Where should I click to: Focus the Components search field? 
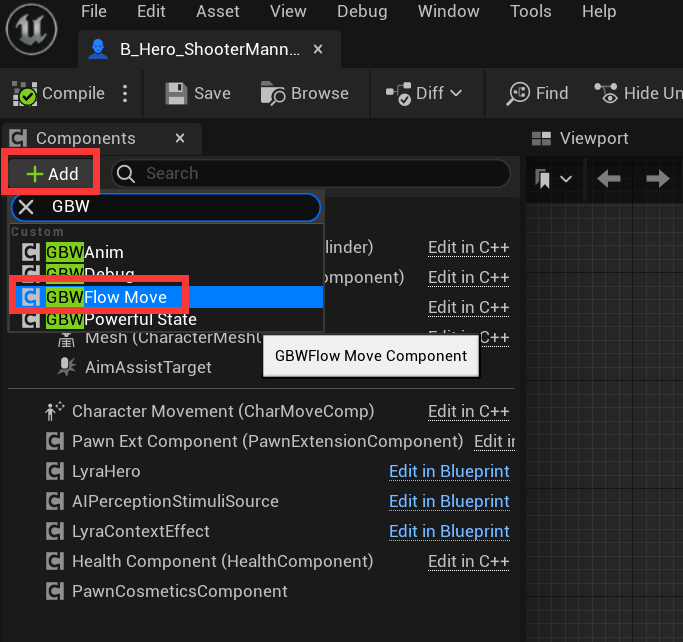(311, 173)
